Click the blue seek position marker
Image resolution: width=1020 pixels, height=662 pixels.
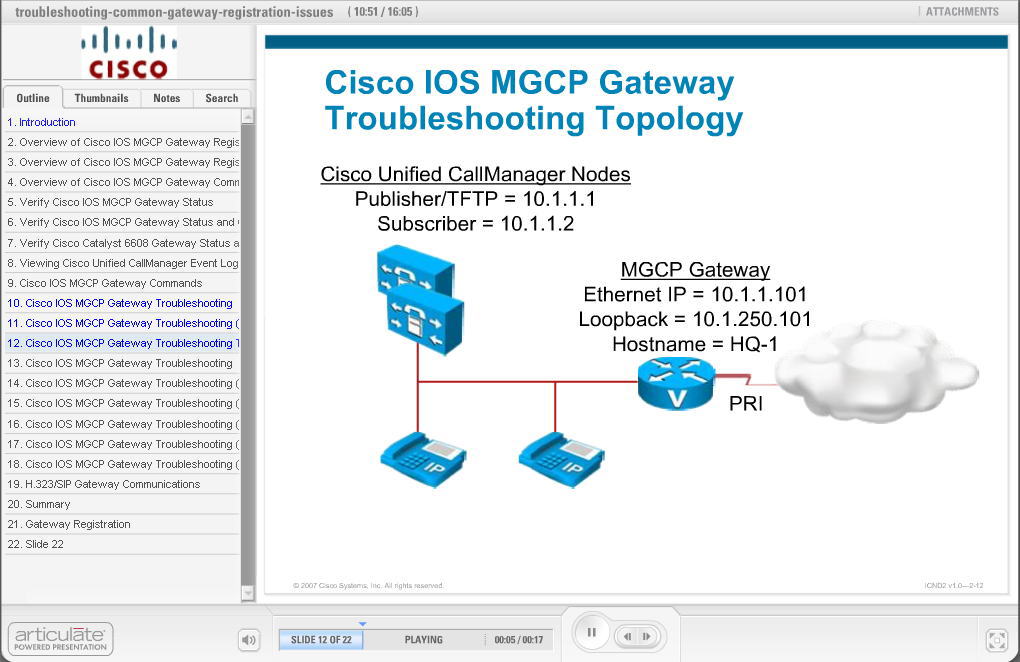point(362,624)
